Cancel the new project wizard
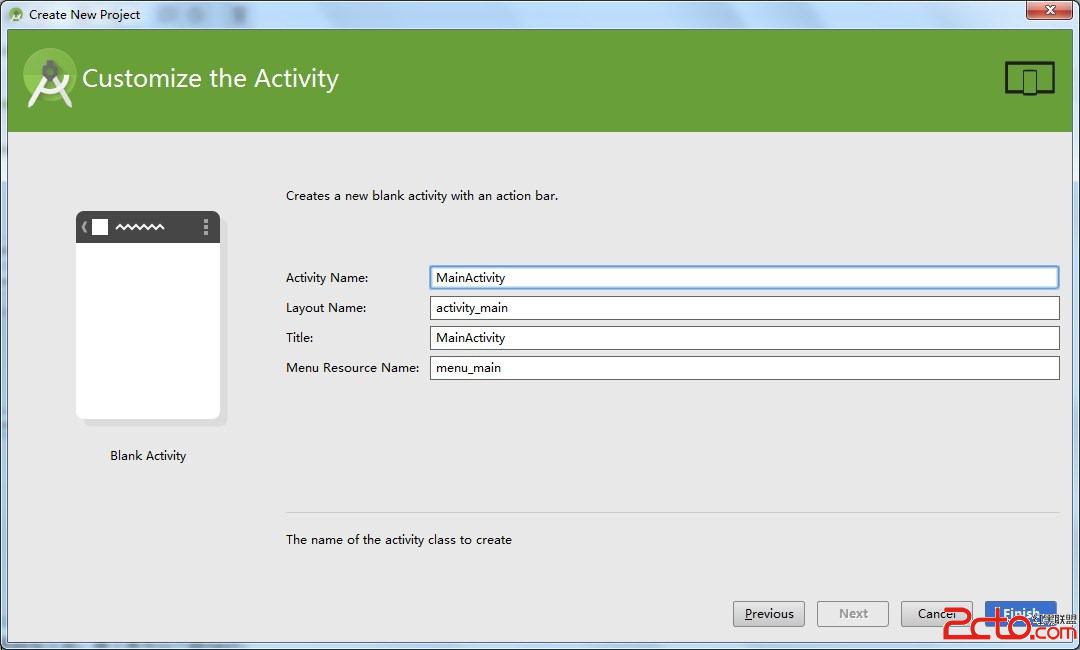 (936, 614)
